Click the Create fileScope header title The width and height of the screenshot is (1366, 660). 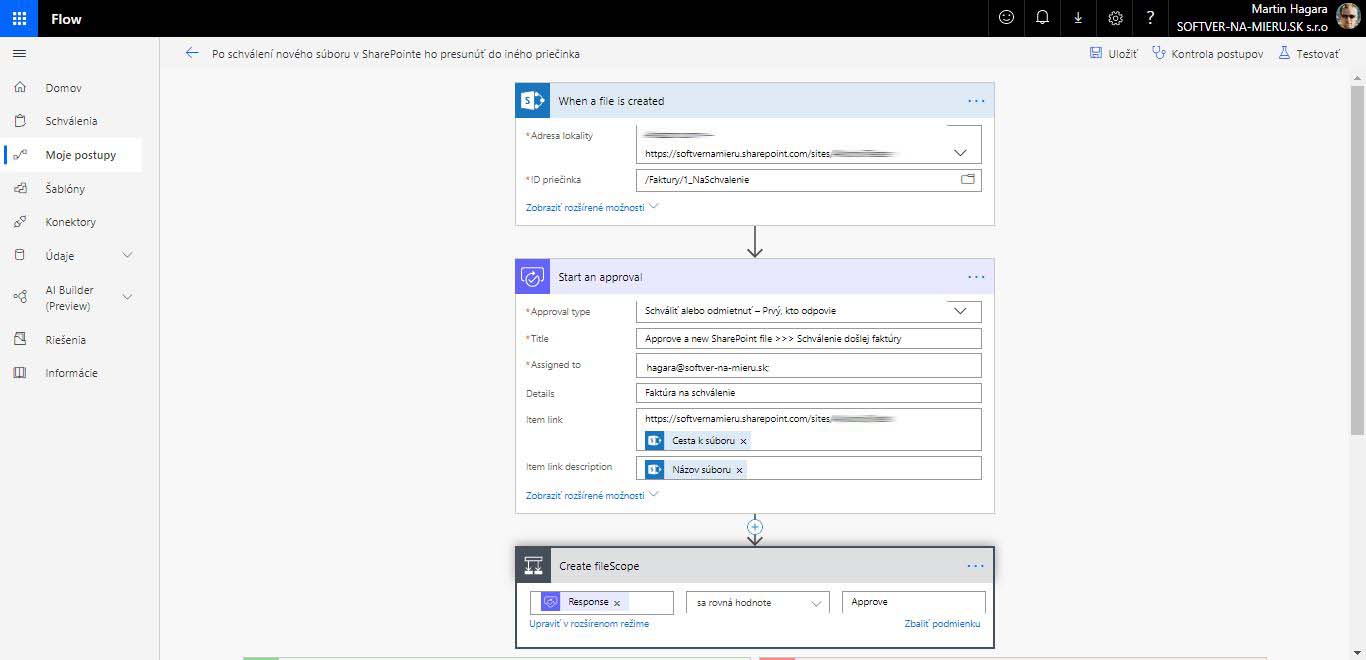pos(599,566)
